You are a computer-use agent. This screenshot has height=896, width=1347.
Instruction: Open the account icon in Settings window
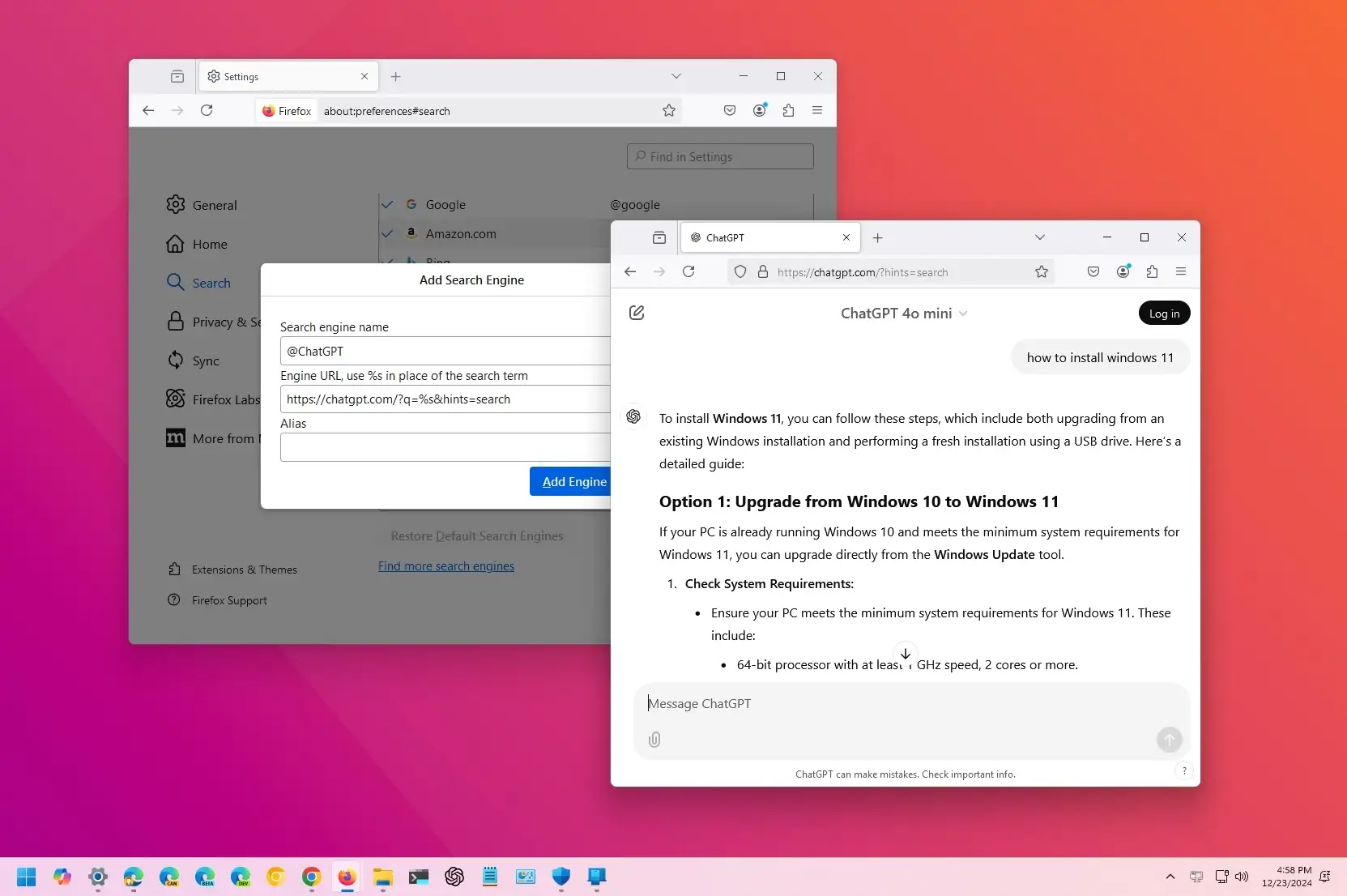760,110
